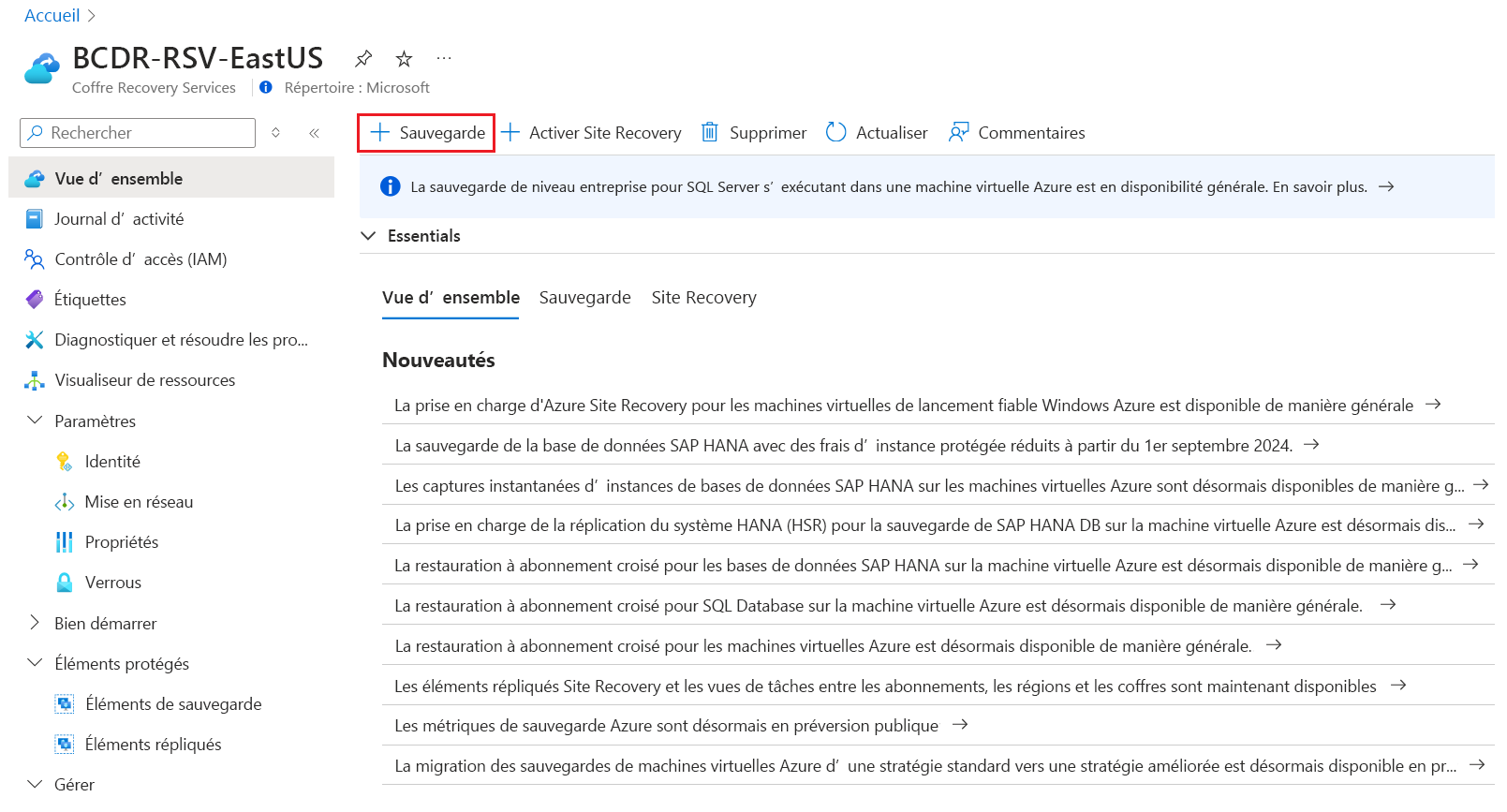Click the Rechercher search field
This screenshot has height=812, width=1507.
[138, 133]
